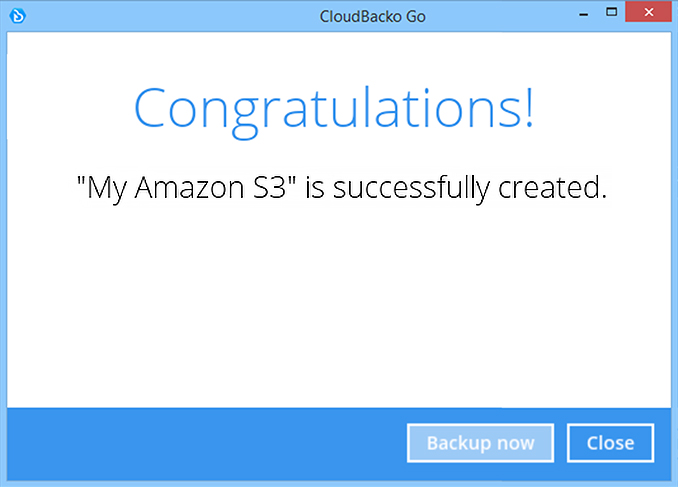The image size is (678, 487).
Task: Click the CloudBacko Go title text
Action: (x=372, y=17)
